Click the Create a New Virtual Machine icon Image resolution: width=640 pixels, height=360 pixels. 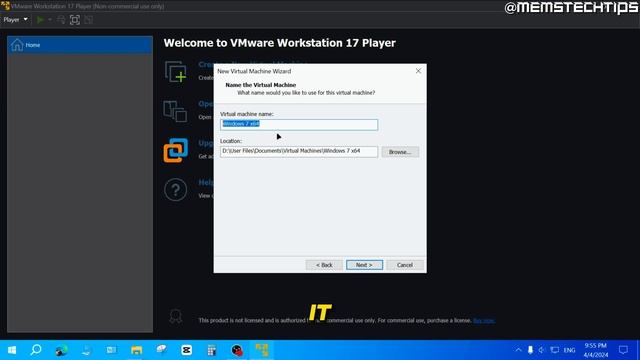[176, 72]
